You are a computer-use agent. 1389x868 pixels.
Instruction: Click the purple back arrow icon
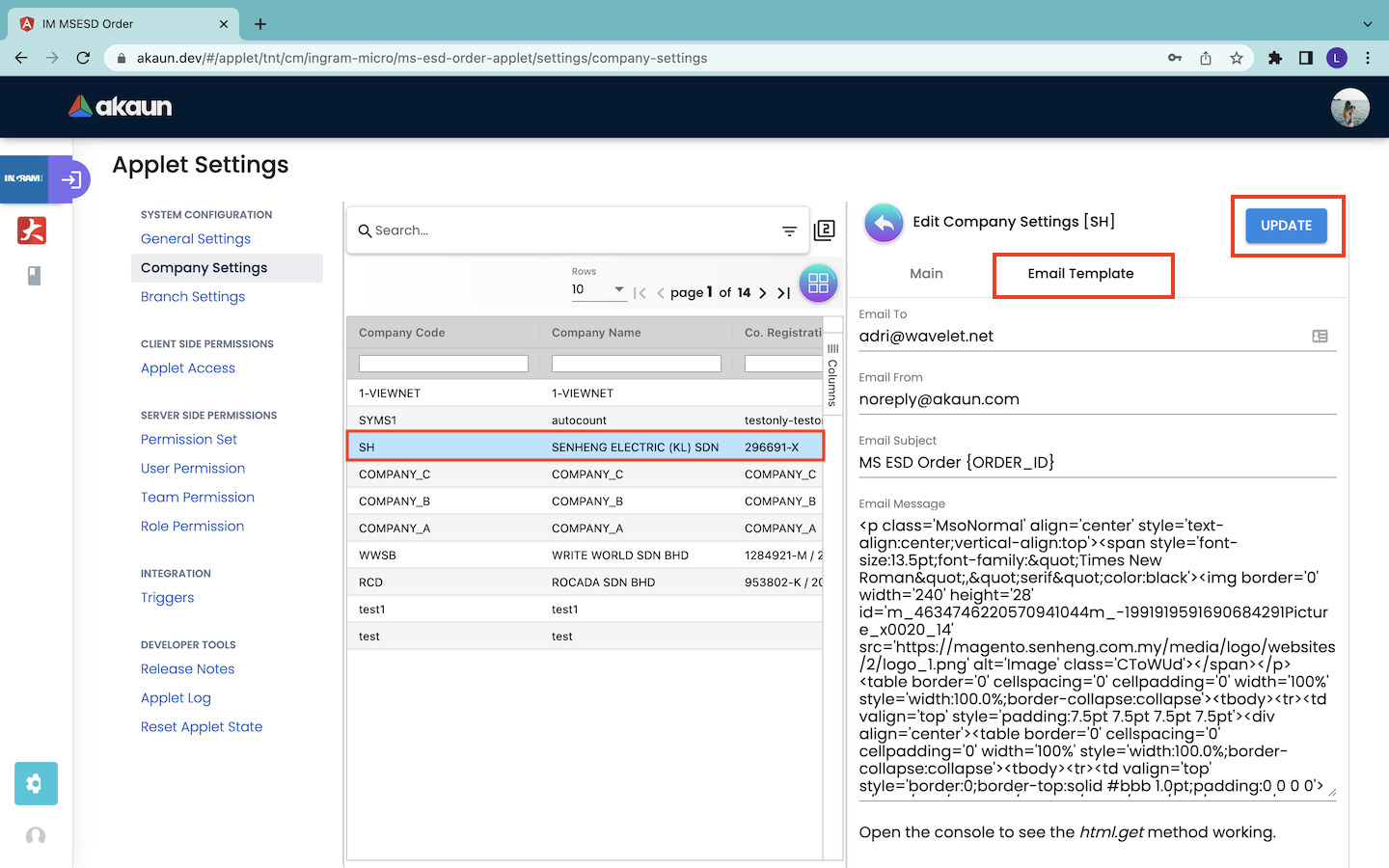coord(884,223)
